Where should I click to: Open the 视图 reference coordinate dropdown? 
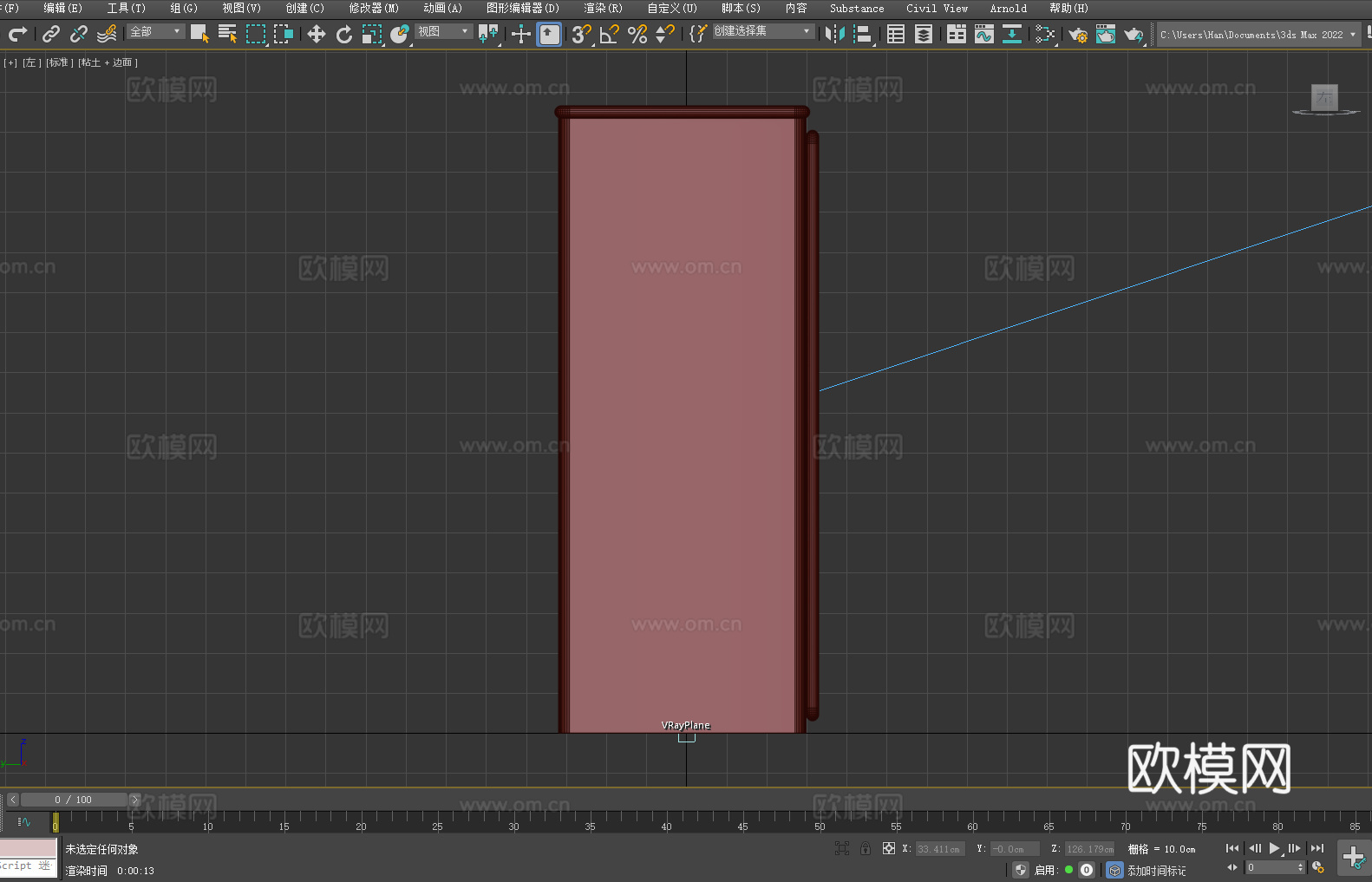(x=443, y=31)
